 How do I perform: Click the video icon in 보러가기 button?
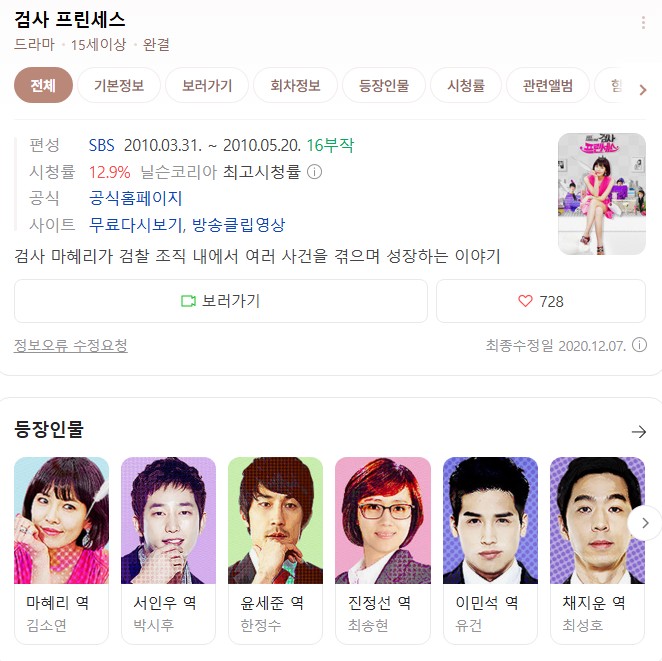188,301
